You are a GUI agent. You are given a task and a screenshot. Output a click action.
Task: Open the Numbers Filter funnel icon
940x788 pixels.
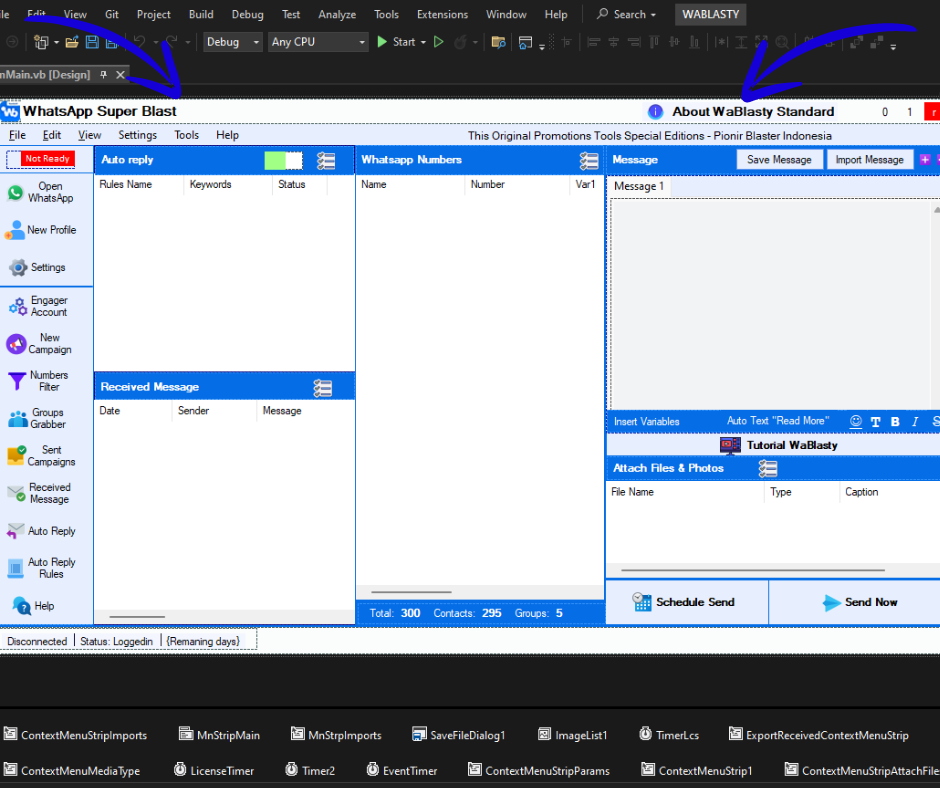pos(16,381)
